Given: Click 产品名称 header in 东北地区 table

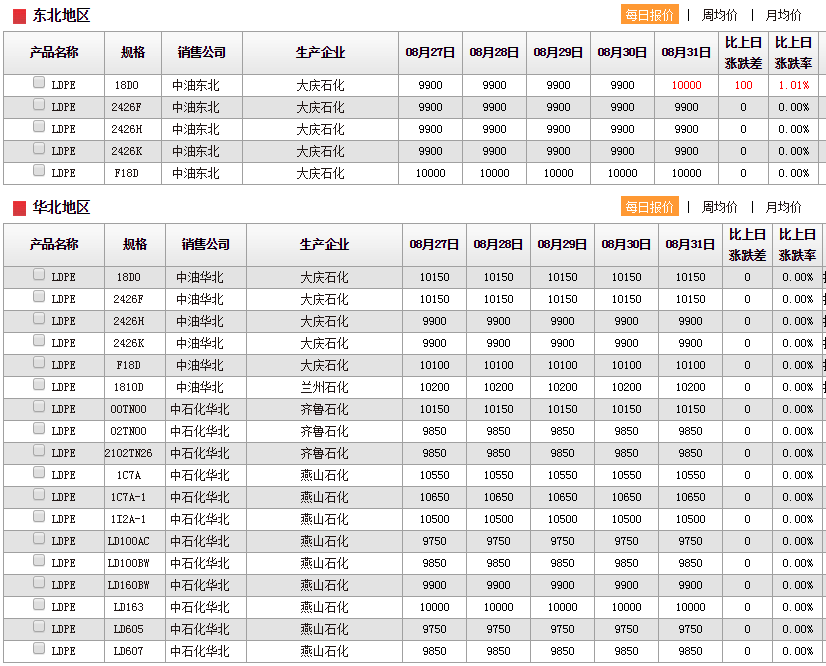Looking at the screenshot, I should [54, 53].
